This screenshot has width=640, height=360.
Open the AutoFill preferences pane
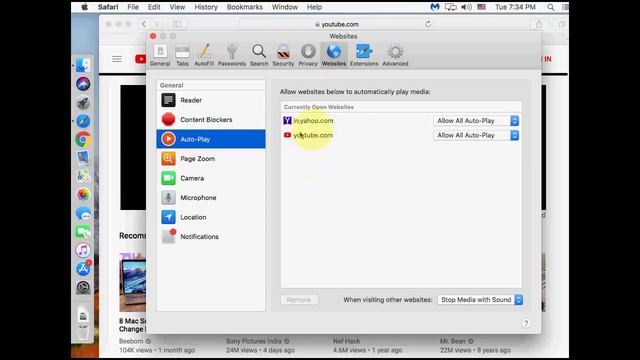coord(204,56)
